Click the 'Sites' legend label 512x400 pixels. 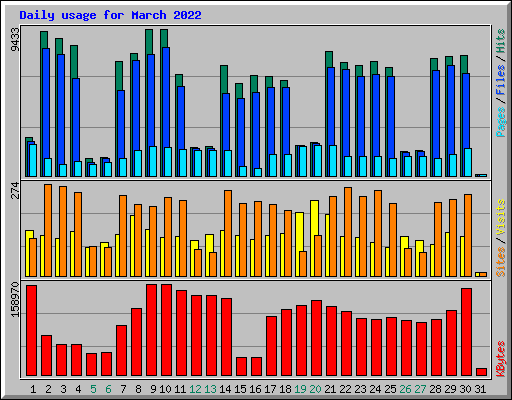(x=500, y=262)
